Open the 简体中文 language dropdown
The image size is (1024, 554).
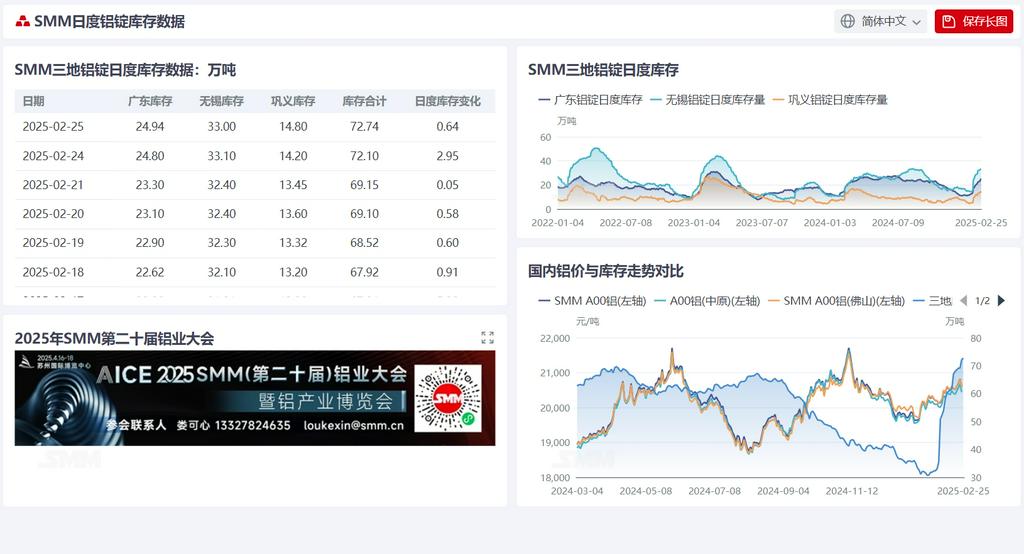tap(881, 22)
